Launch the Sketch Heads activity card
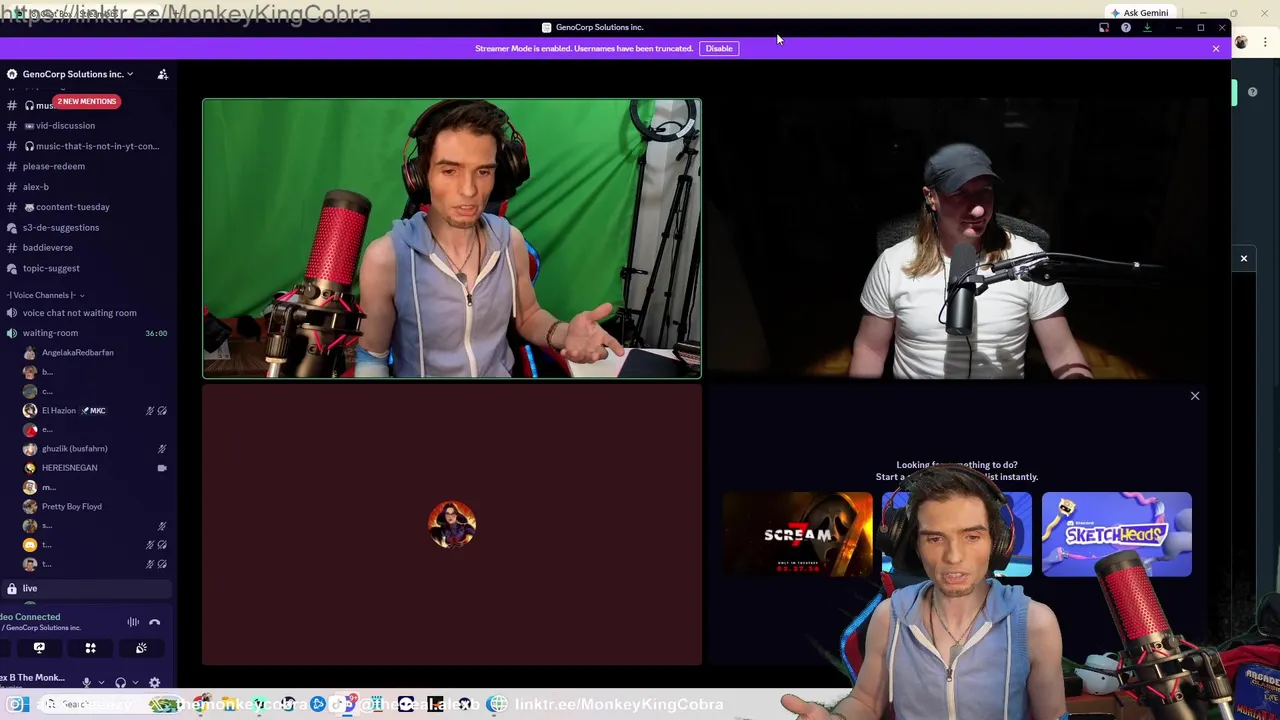 (1116, 534)
